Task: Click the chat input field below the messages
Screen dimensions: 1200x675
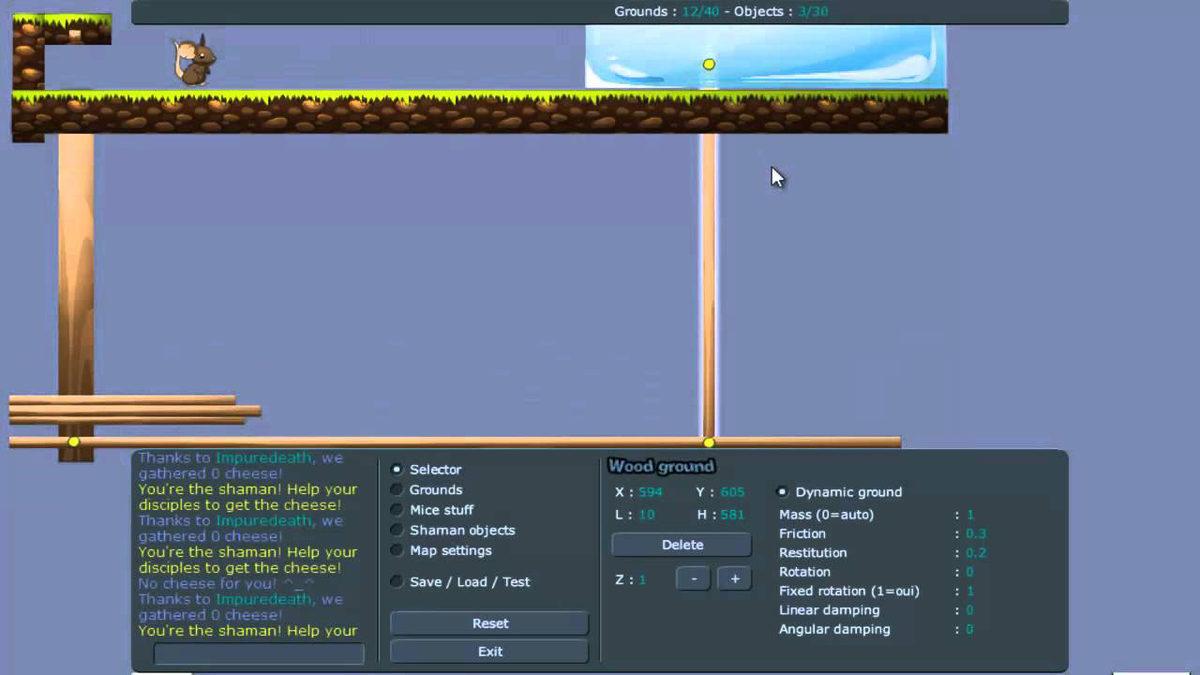Action: [x=258, y=653]
